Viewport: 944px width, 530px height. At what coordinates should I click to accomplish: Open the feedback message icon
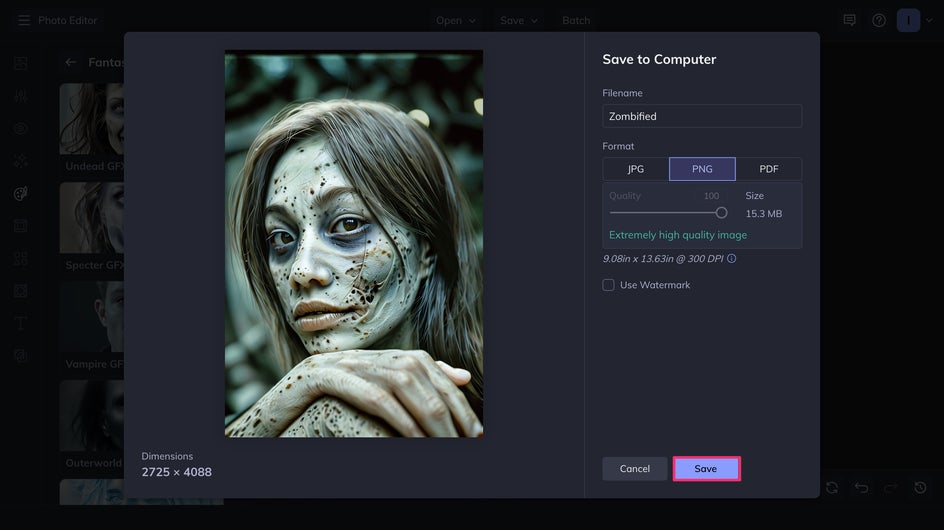849,20
